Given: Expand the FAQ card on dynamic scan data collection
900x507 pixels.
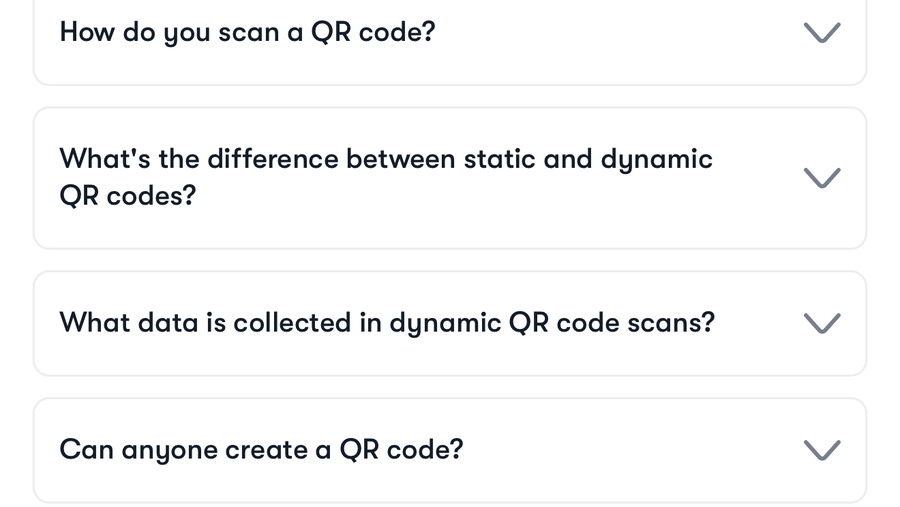Looking at the screenshot, I should pos(450,323).
